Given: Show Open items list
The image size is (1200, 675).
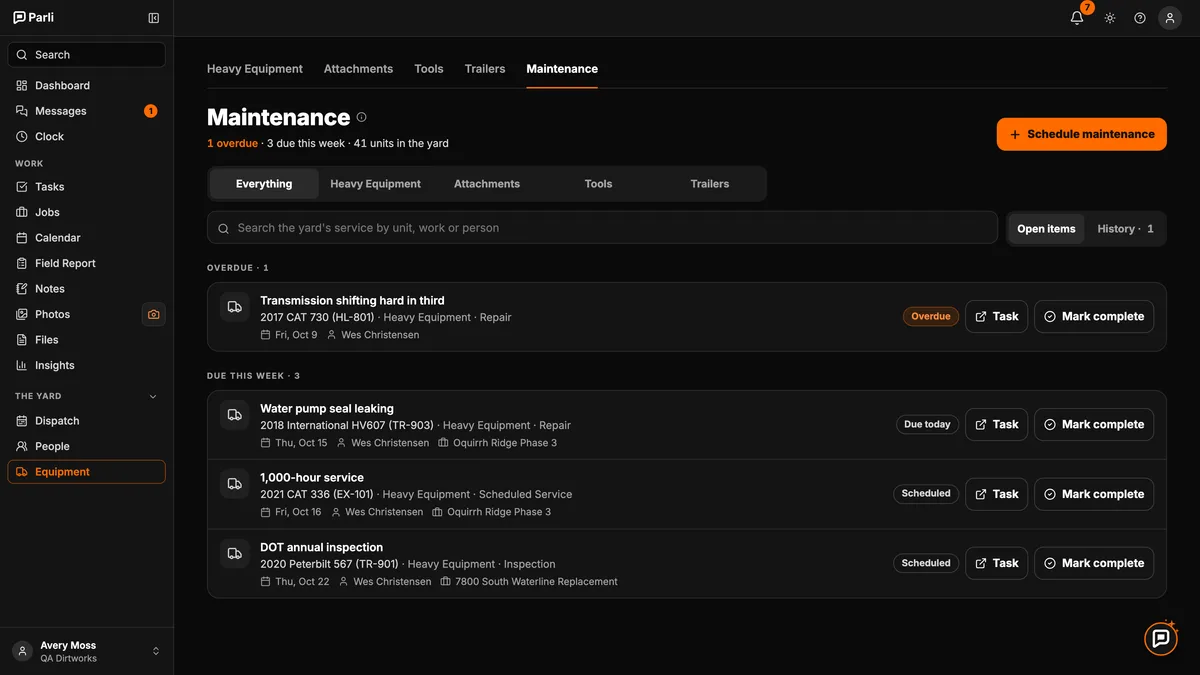Looking at the screenshot, I should [x=1046, y=229].
